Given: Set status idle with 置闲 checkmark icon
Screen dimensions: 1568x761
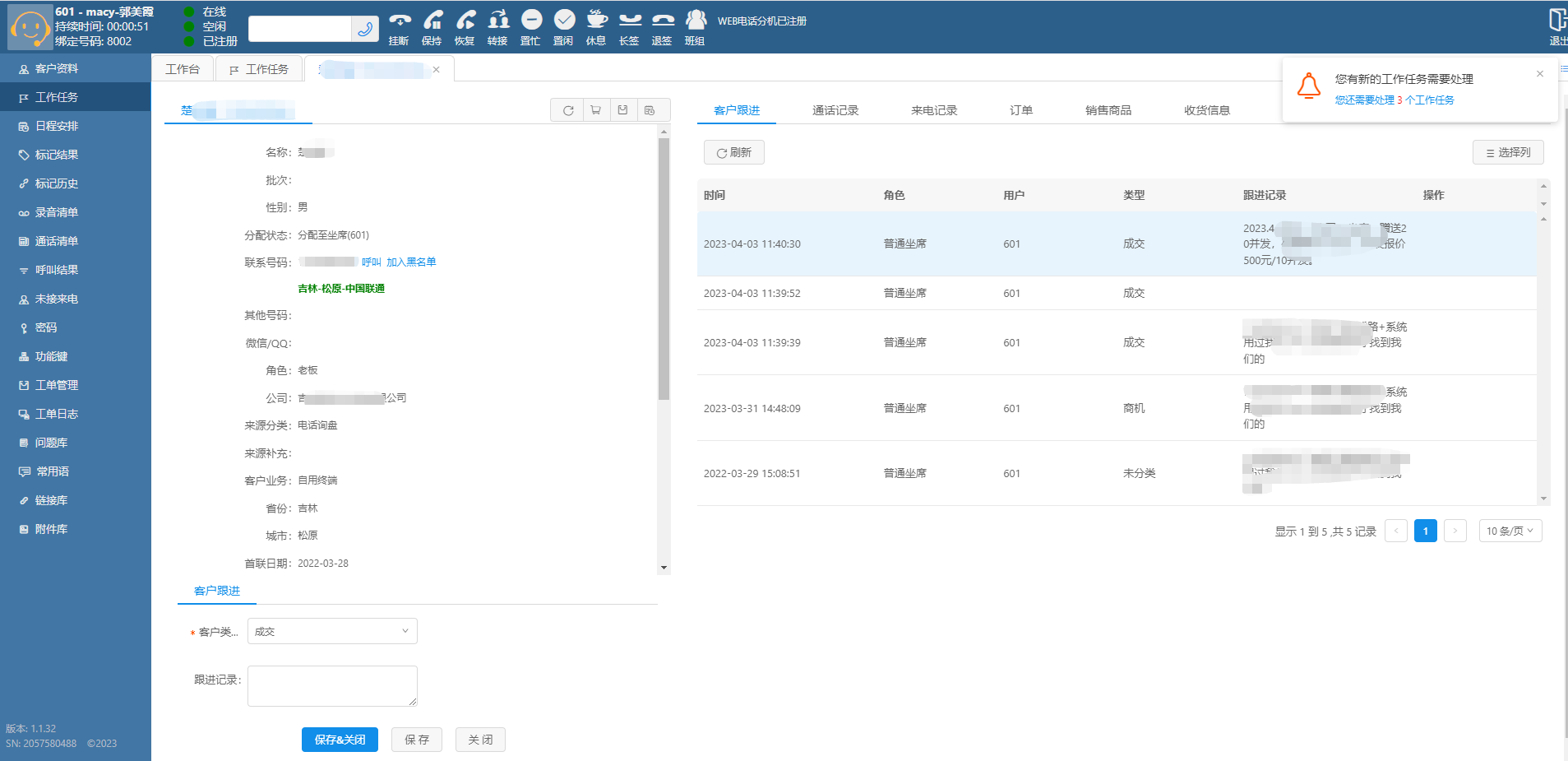Looking at the screenshot, I should (x=564, y=21).
